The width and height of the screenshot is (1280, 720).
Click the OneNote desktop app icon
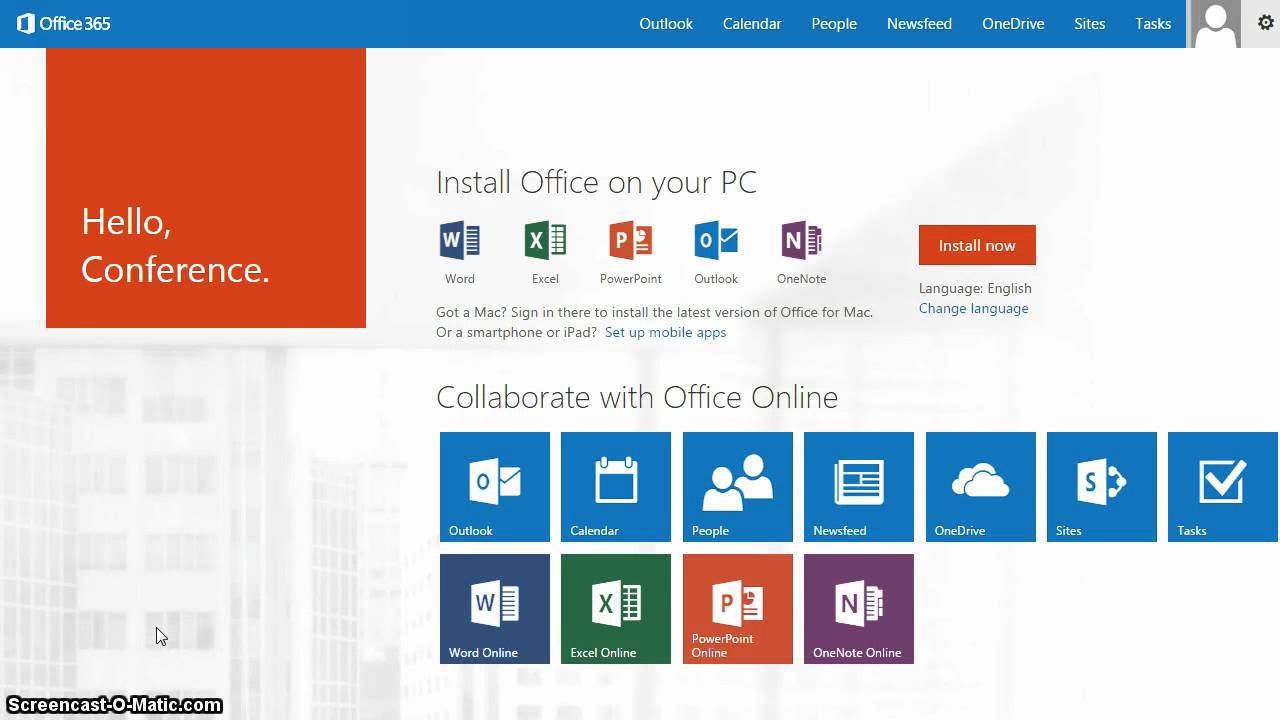pyautogui.click(x=802, y=241)
